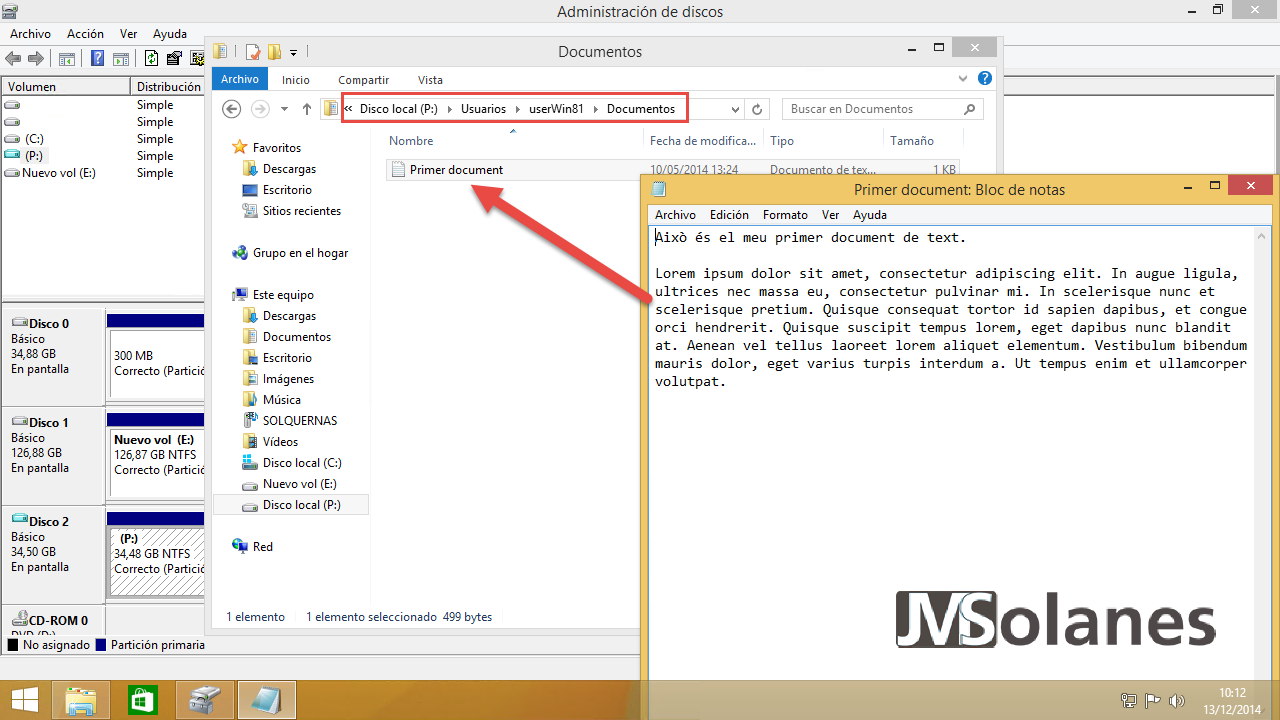The height and width of the screenshot is (720, 1280).
Task: Open the Archivo tab in Explorer
Action: click(x=240, y=79)
